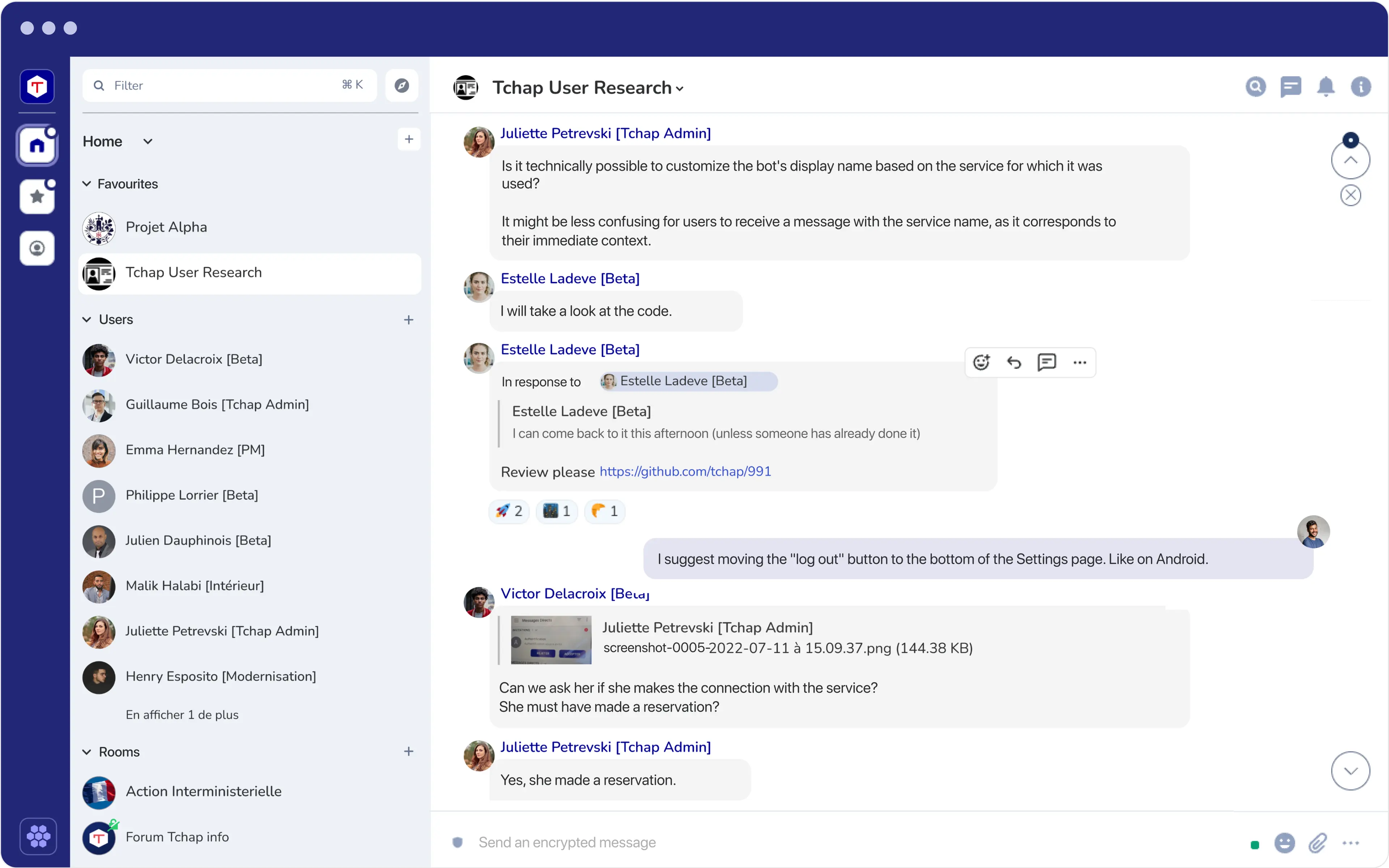Switch to Favourites space in sidebar
This screenshot has width=1389, height=868.
(x=37, y=197)
